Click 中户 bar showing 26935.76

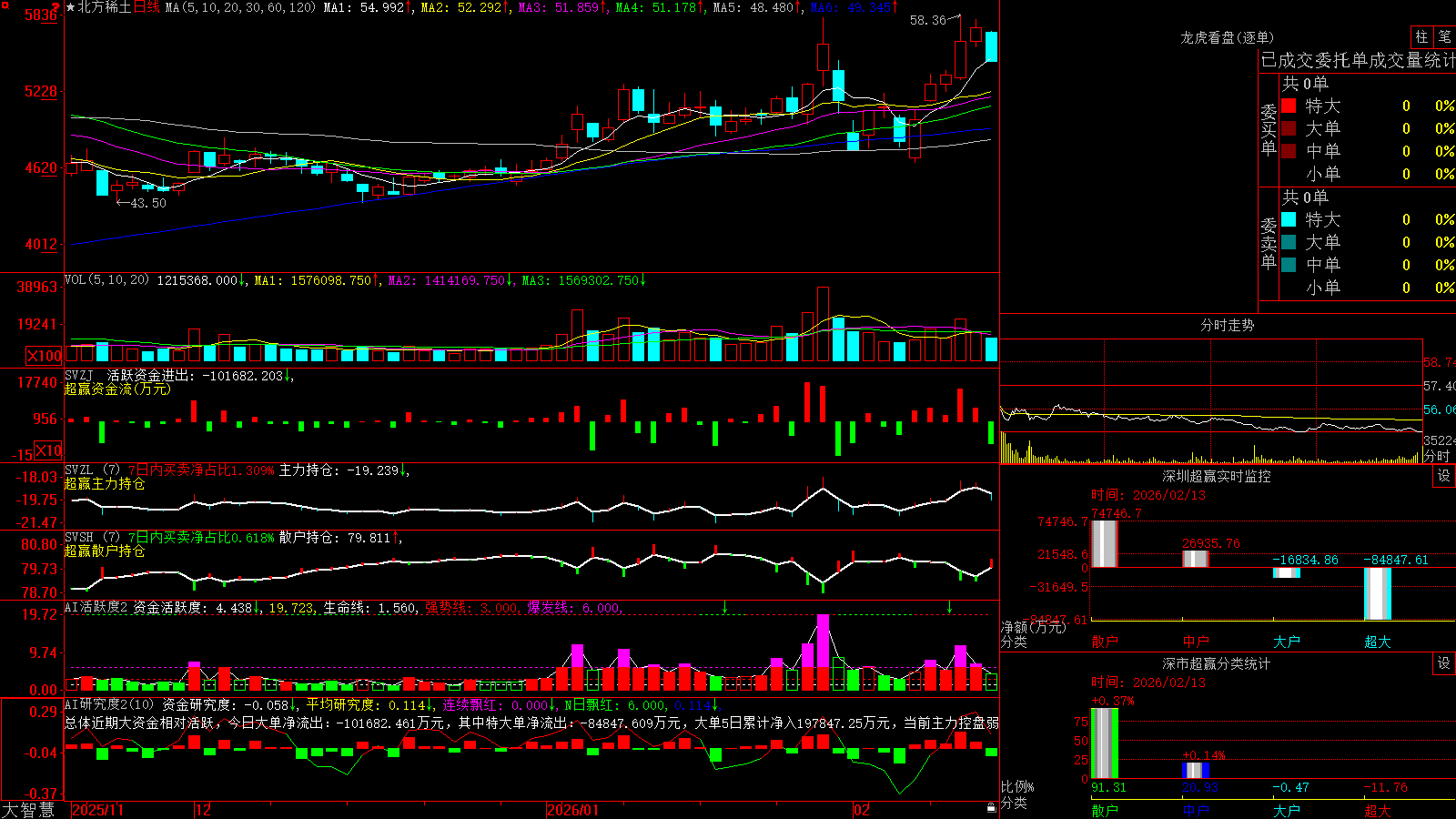point(1196,559)
